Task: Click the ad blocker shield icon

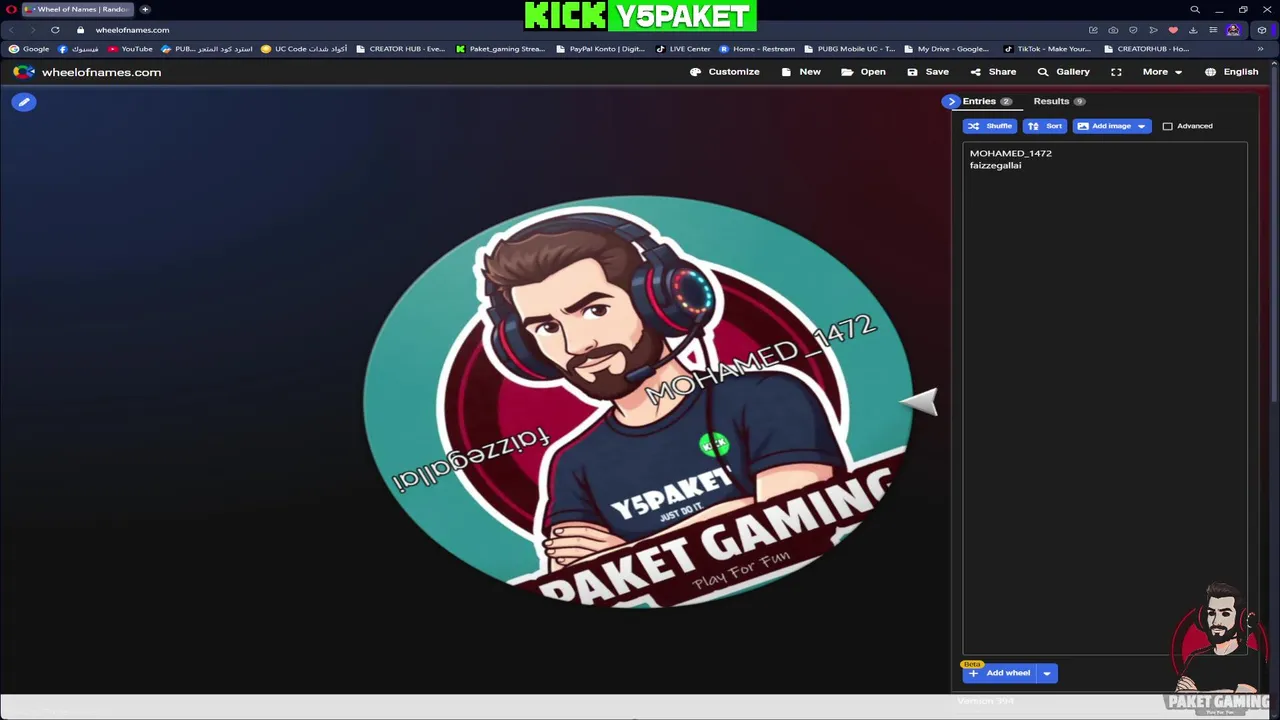Action: [x=1133, y=30]
